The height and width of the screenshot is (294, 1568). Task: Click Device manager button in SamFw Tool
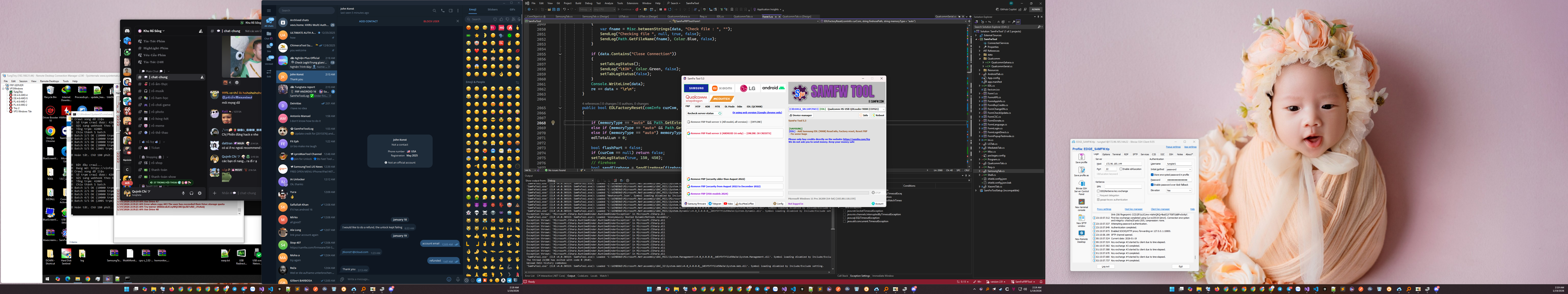click(x=801, y=115)
